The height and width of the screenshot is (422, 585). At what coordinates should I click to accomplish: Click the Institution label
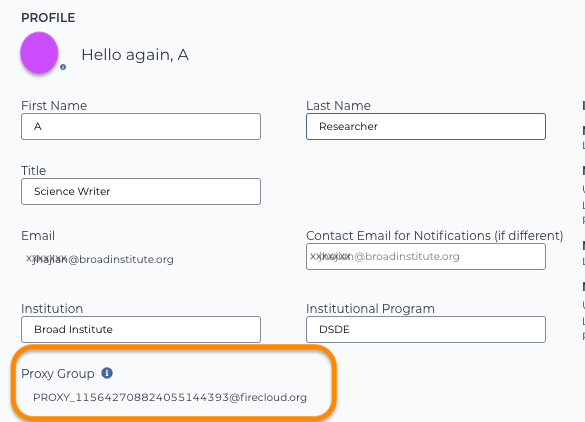coord(52,309)
